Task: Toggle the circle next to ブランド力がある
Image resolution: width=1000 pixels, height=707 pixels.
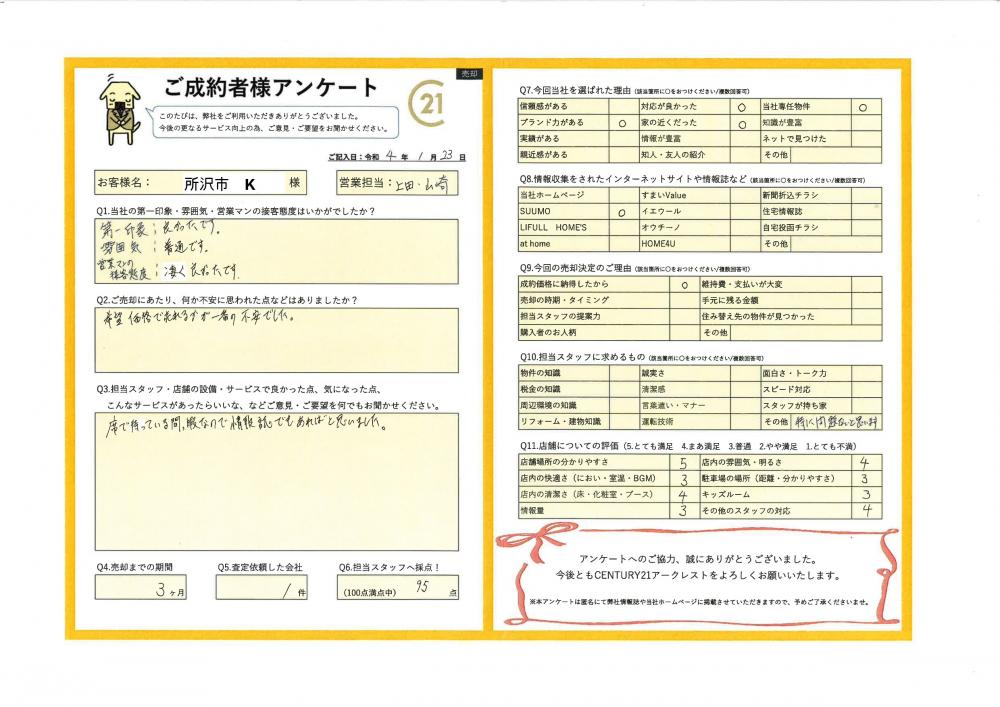Action: click(x=622, y=124)
